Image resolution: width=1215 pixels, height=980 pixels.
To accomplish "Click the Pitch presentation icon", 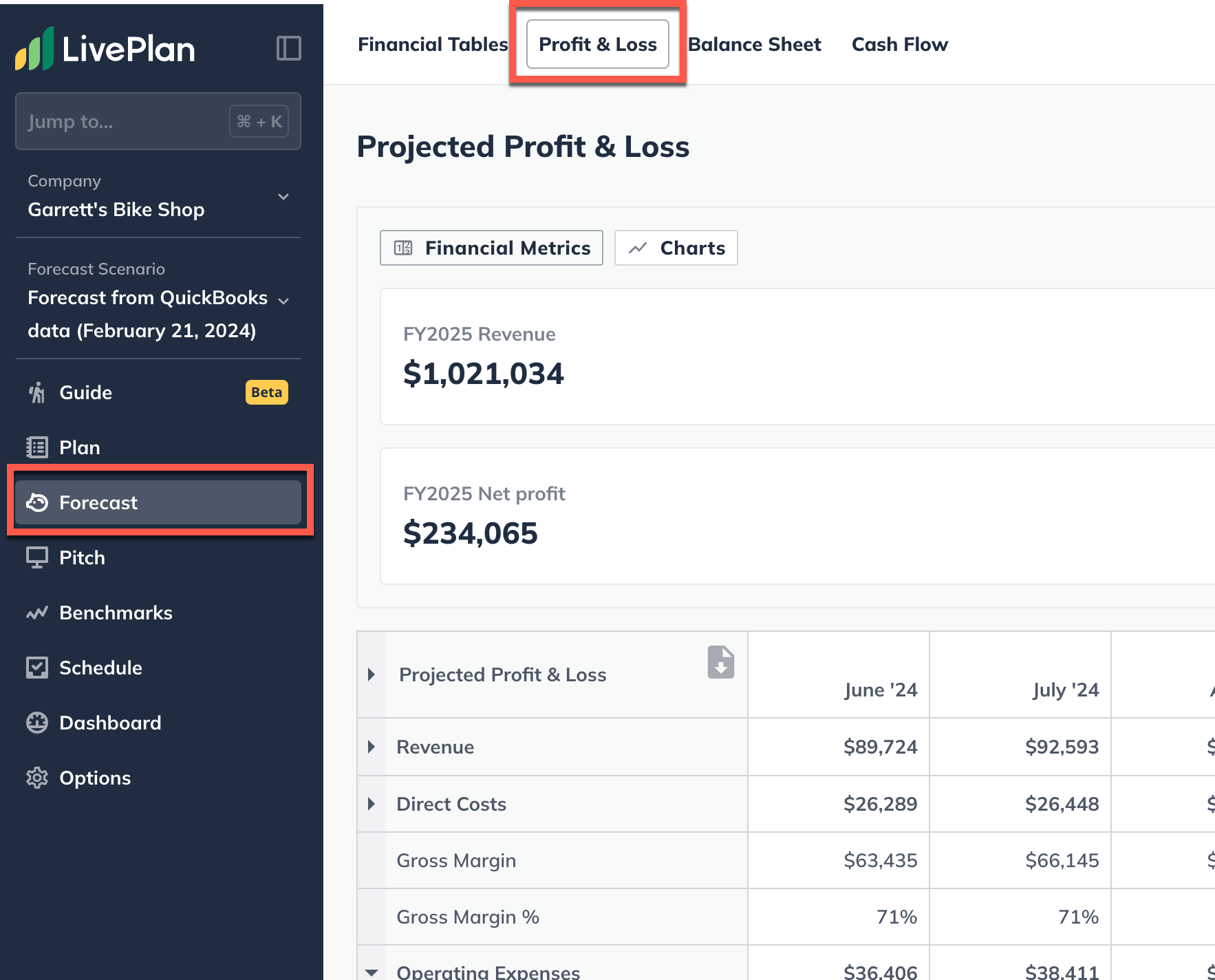I will [37, 557].
